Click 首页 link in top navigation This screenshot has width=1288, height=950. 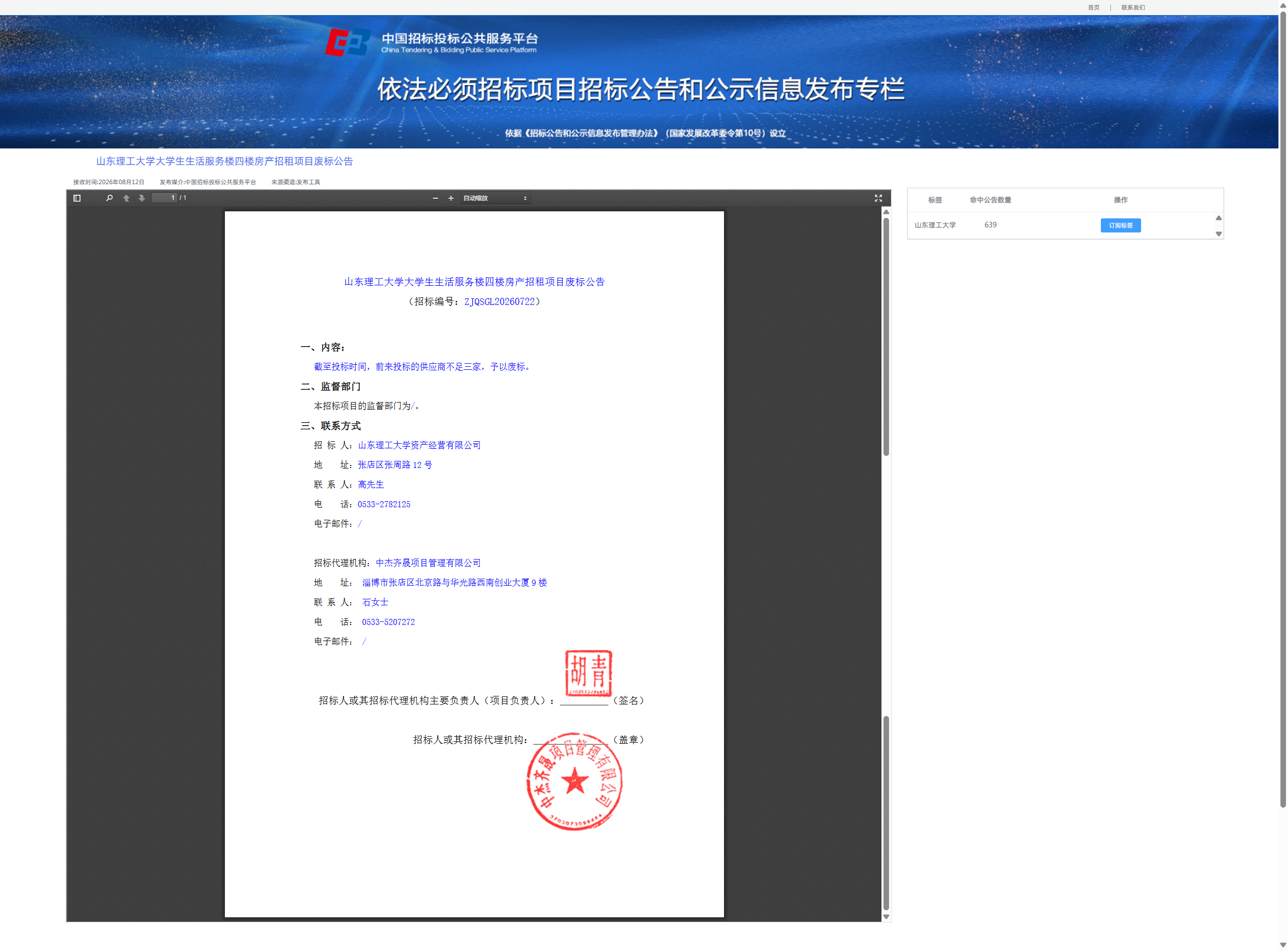click(x=1094, y=8)
